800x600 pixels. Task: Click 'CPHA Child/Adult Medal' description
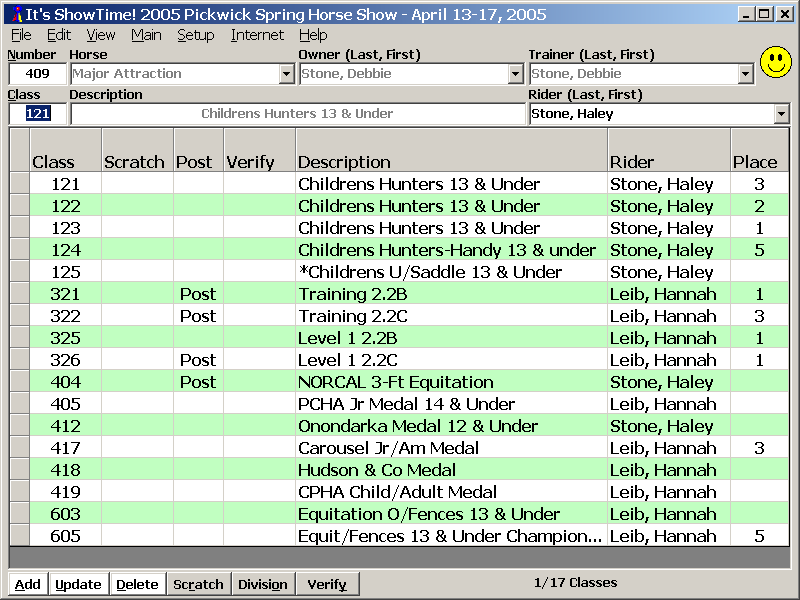coord(397,491)
